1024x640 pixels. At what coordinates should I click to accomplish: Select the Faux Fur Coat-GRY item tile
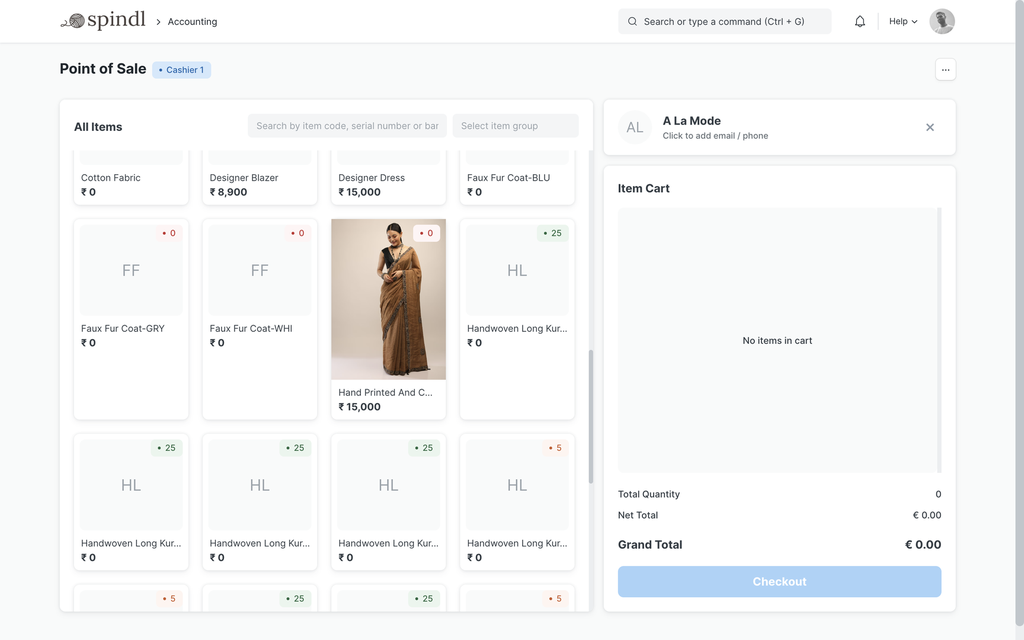point(131,318)
